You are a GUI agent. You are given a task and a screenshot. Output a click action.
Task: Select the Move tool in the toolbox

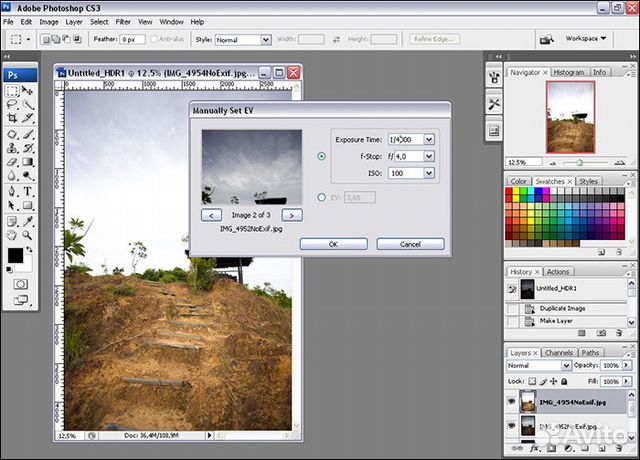click(28, 90)
